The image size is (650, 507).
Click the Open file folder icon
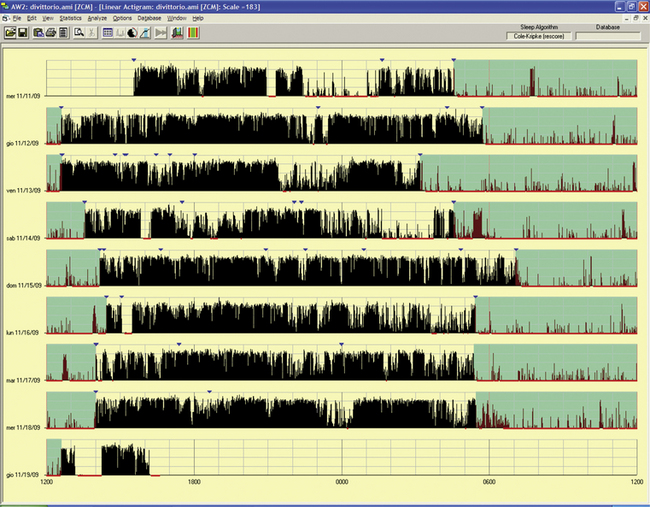[10, 33]
